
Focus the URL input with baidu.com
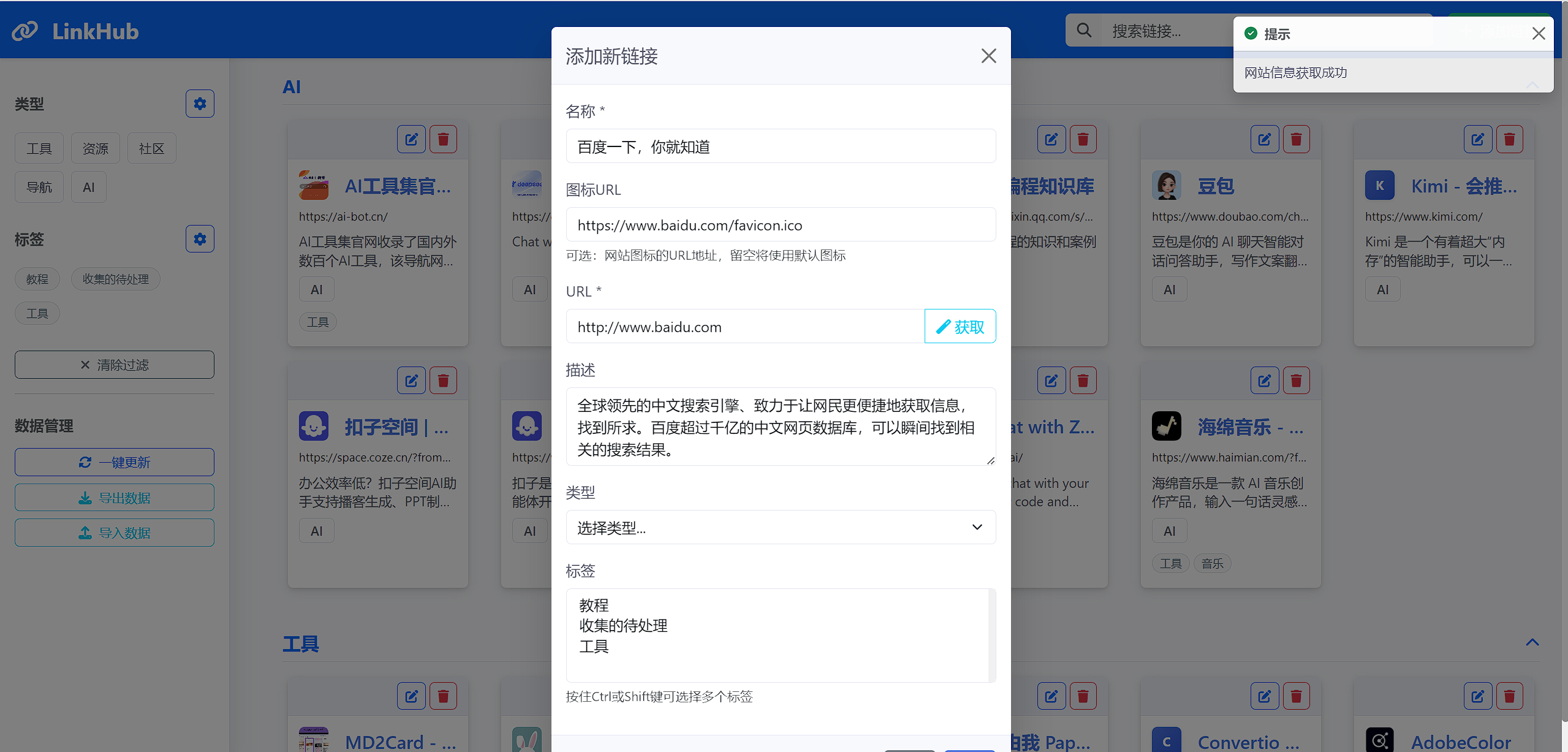pyautogui.click(x=745, y=326)
